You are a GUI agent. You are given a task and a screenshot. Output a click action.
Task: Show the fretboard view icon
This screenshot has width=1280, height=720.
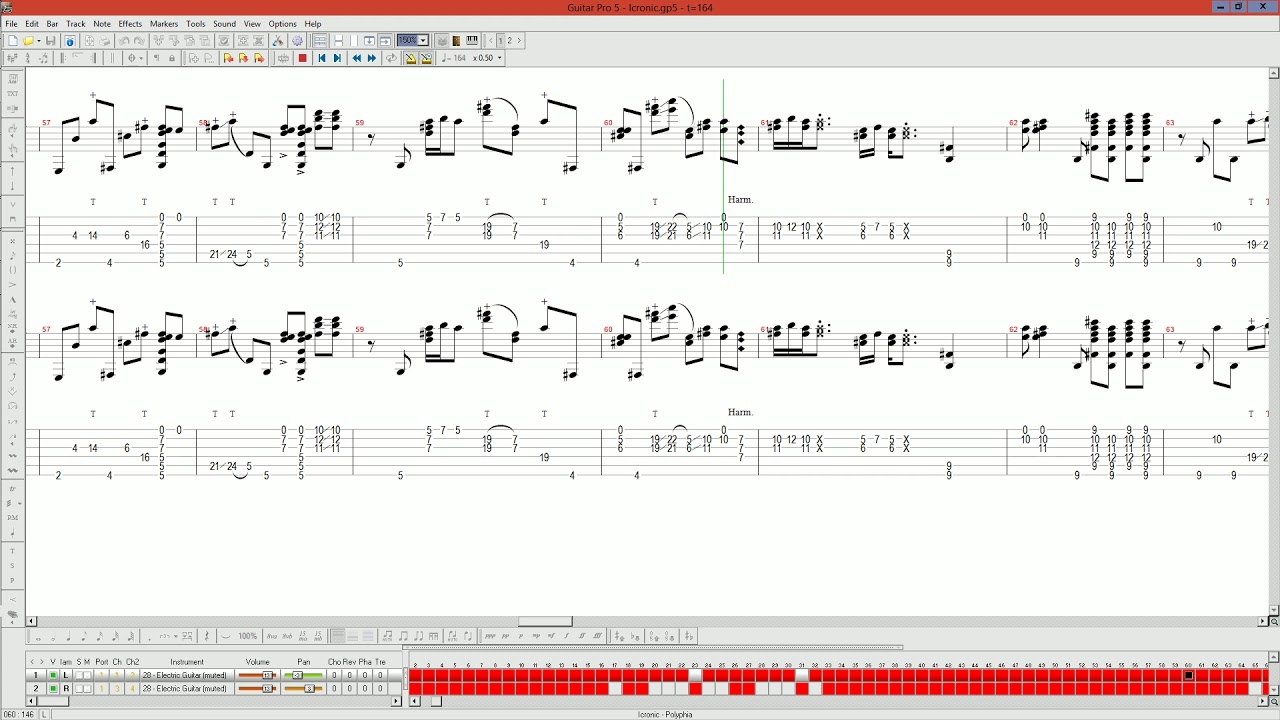point(457,41)
